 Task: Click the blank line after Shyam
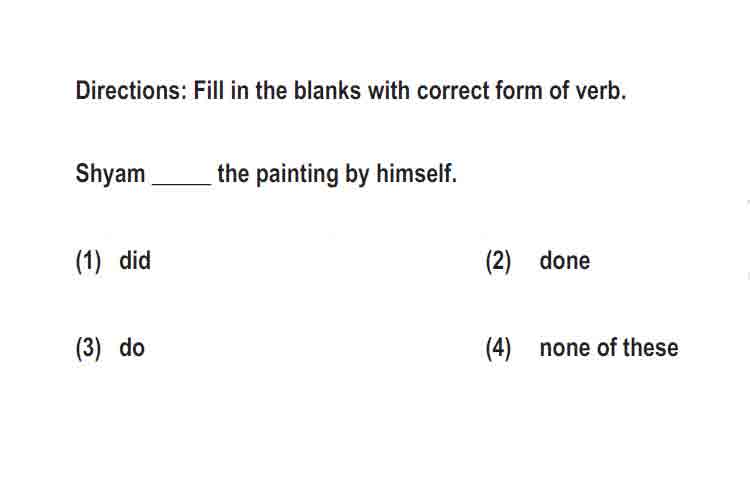click(x=182, y=183)
